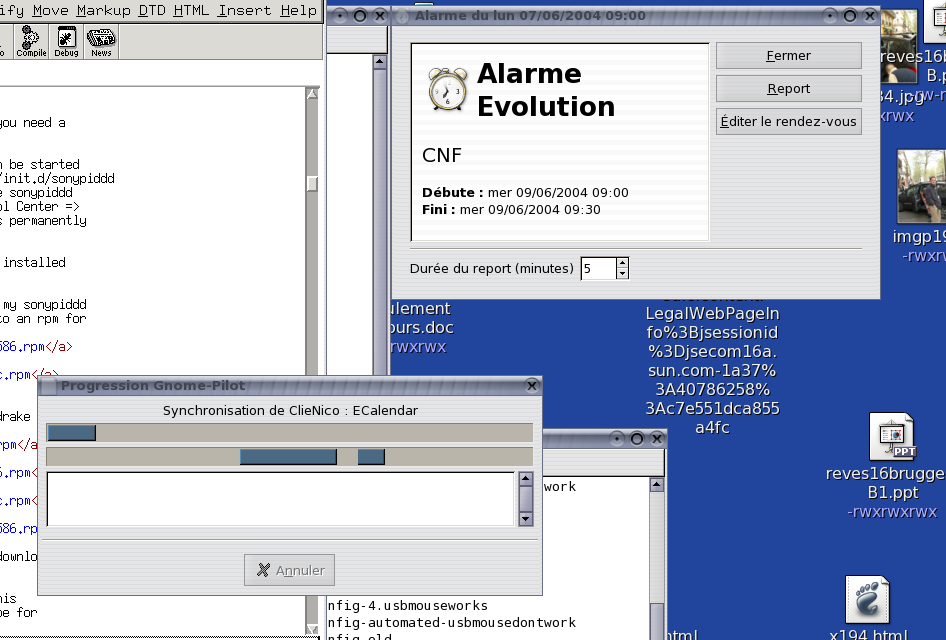
Task: Click the terminal window scroll up arrow
Action: pyautogui.click(x=657, y=485)
